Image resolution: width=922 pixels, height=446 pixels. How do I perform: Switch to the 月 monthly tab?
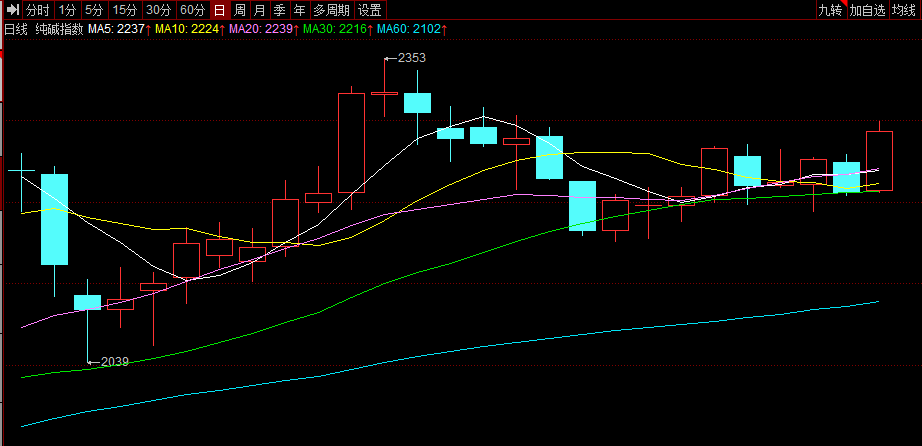click(259, 9)
